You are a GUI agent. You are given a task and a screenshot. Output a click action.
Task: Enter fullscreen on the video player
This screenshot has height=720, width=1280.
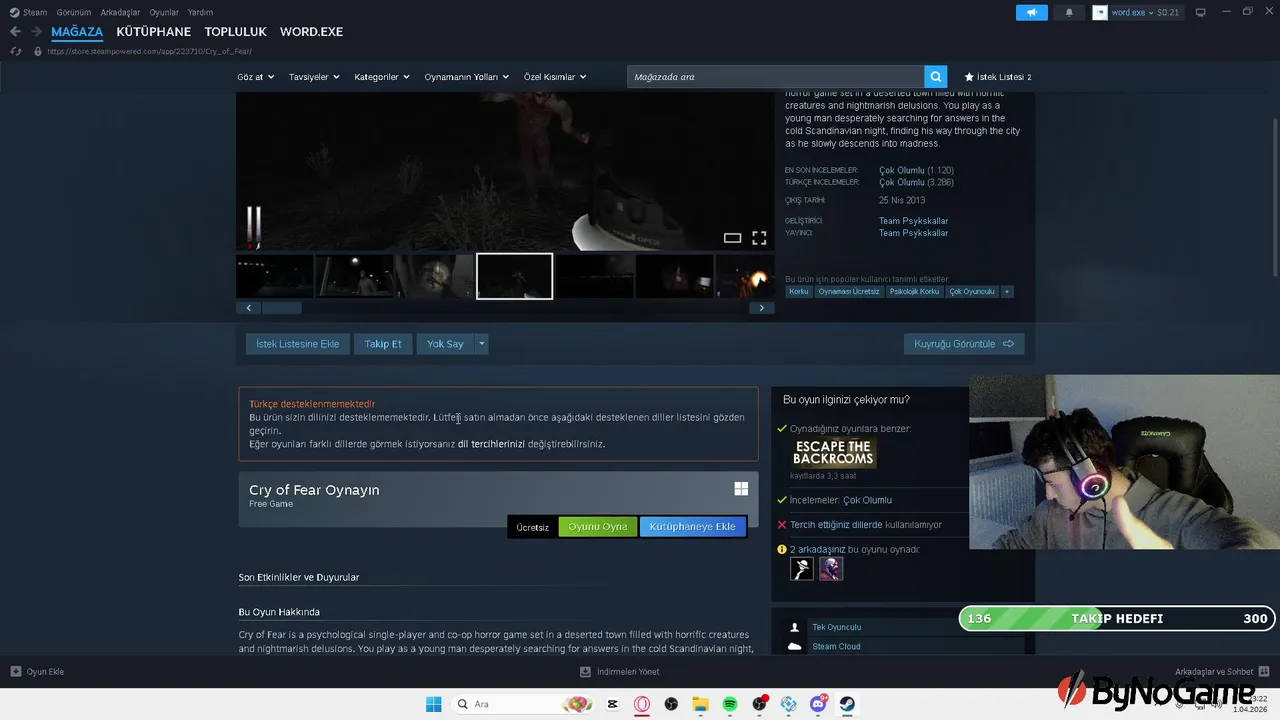(759, 238)
